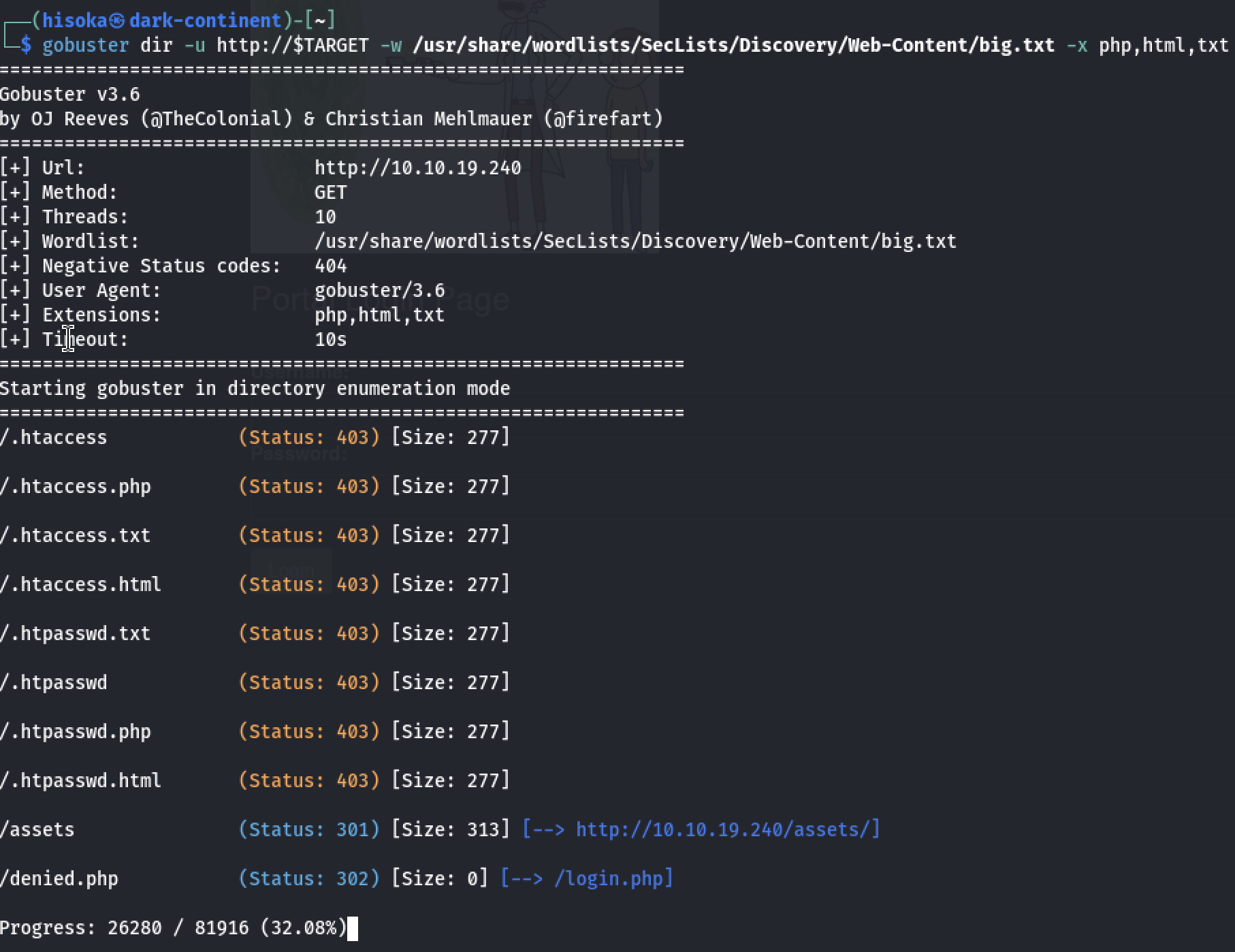Click the gobuster command in the prompt
Viewport: 1235px width, 952px height.
coord(86,46)
